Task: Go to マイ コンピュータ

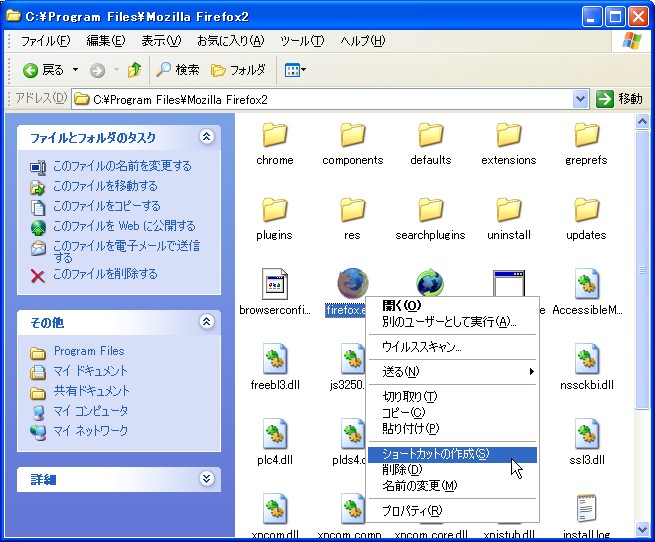Action: (90, 411)
